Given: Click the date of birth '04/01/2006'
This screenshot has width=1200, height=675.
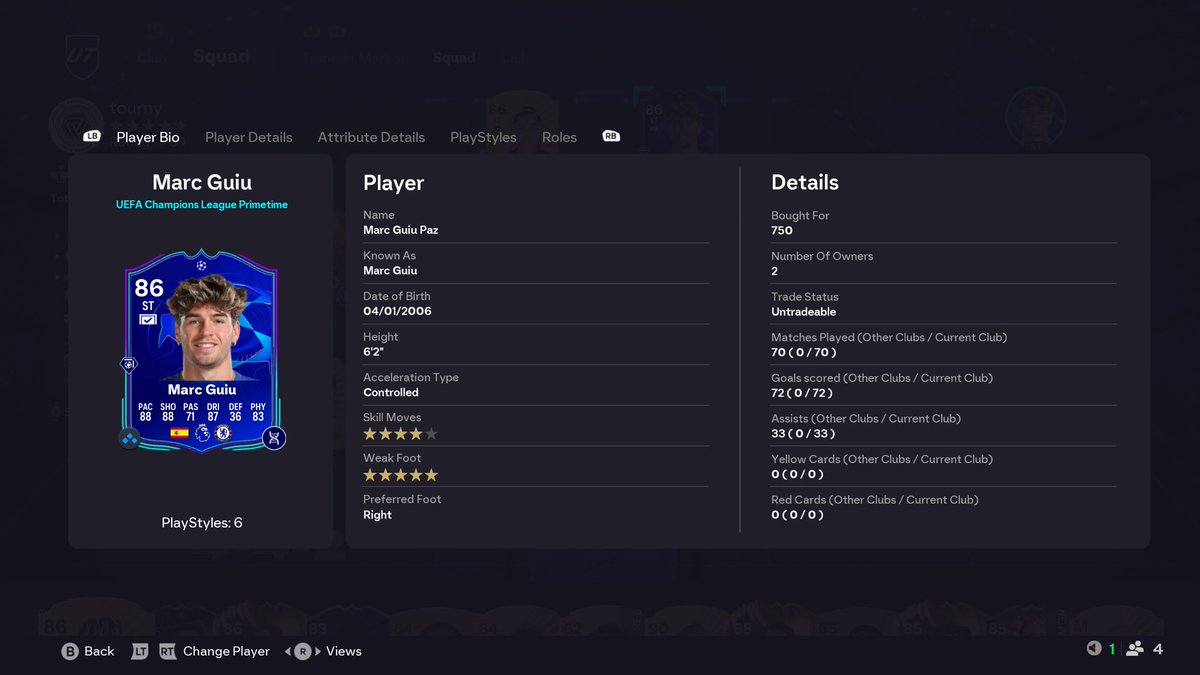Looking at the screenshot, I should click(x=397, y=311).
